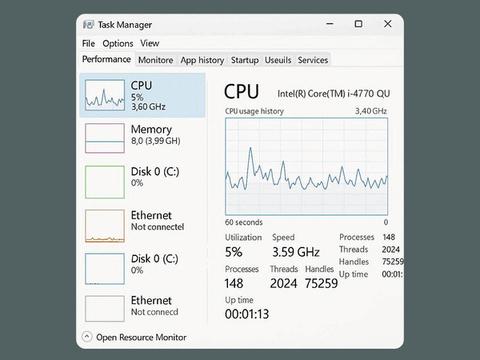The width and height of the screenshot is (480, 360).
Task: Click the large '75259' handles value
Action: click(321, 283)
